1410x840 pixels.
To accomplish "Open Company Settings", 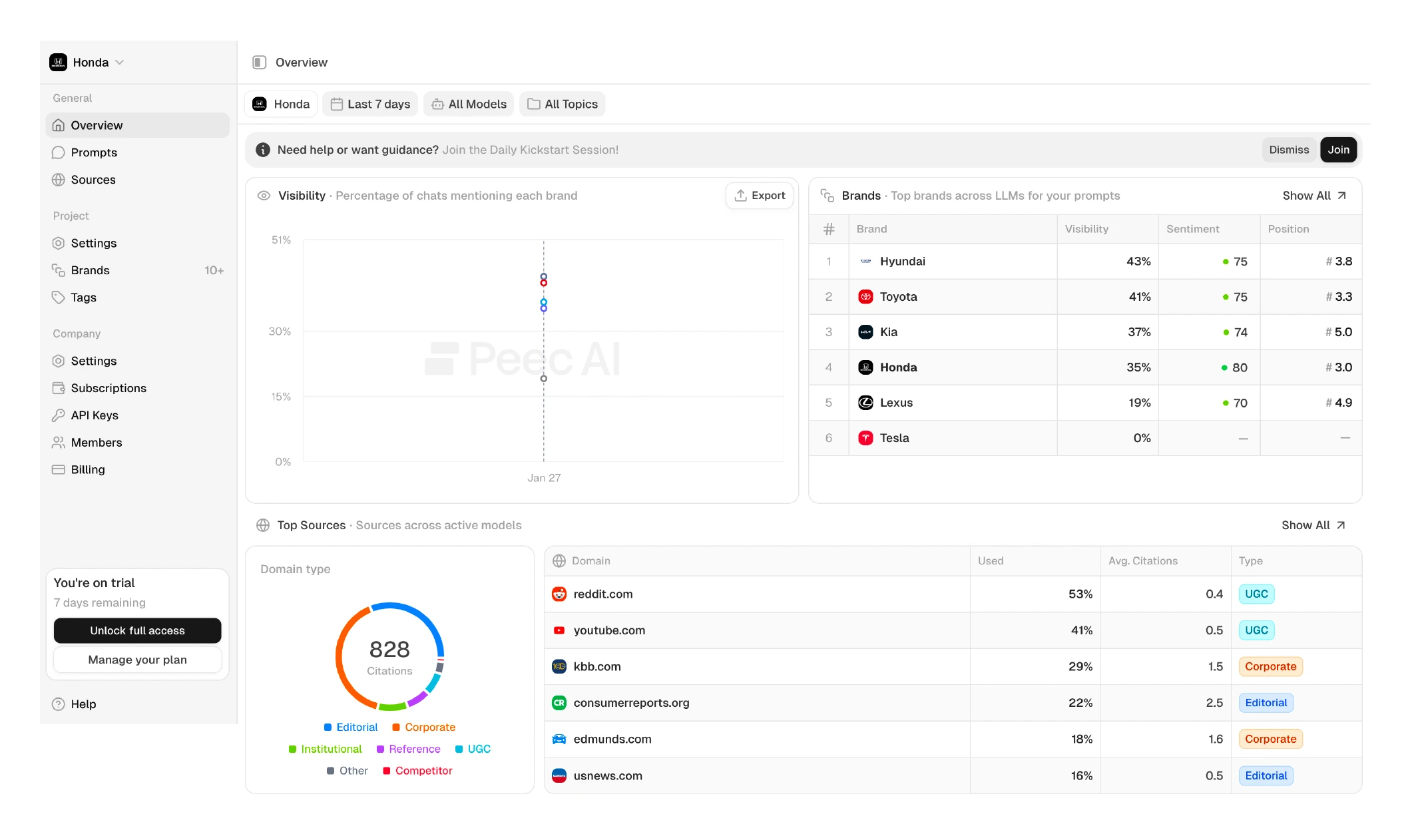I will click(138, 361).
